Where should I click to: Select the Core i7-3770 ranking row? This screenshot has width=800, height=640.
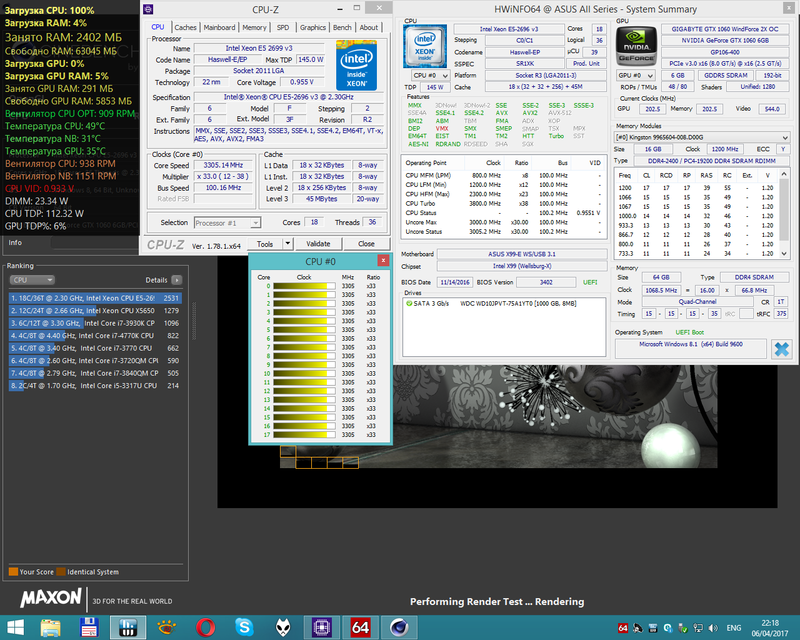pyautogui.click(x=95, y=348)
